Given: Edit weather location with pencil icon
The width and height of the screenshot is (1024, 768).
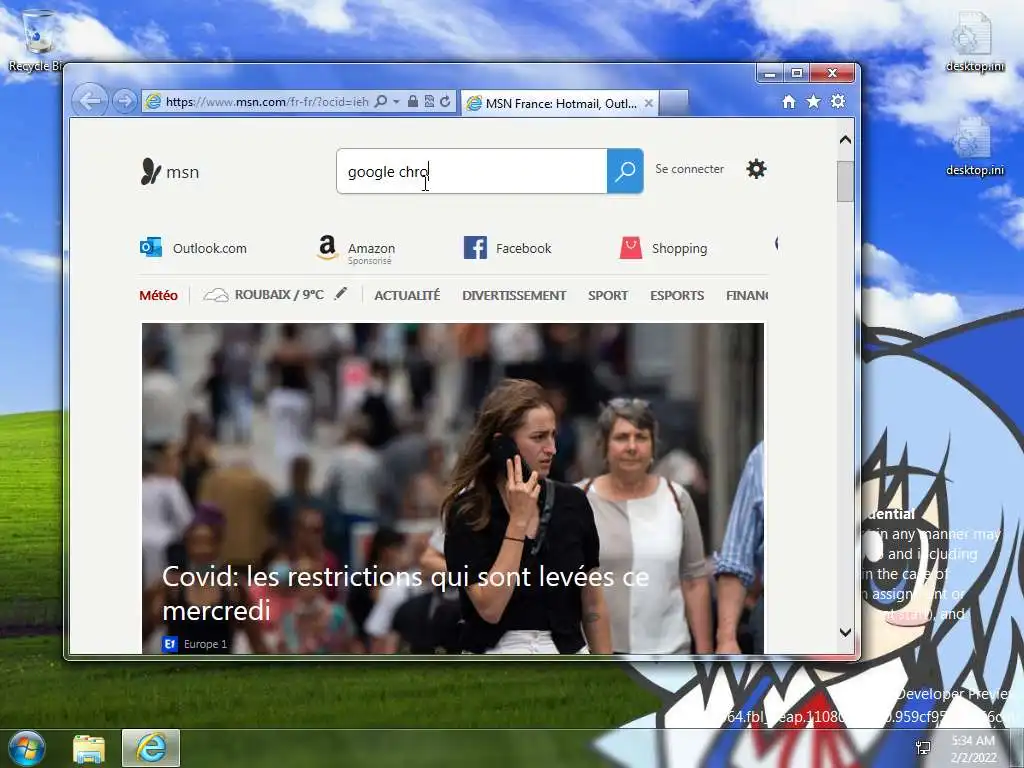Looking at the screenshot, I should (340, 294).
